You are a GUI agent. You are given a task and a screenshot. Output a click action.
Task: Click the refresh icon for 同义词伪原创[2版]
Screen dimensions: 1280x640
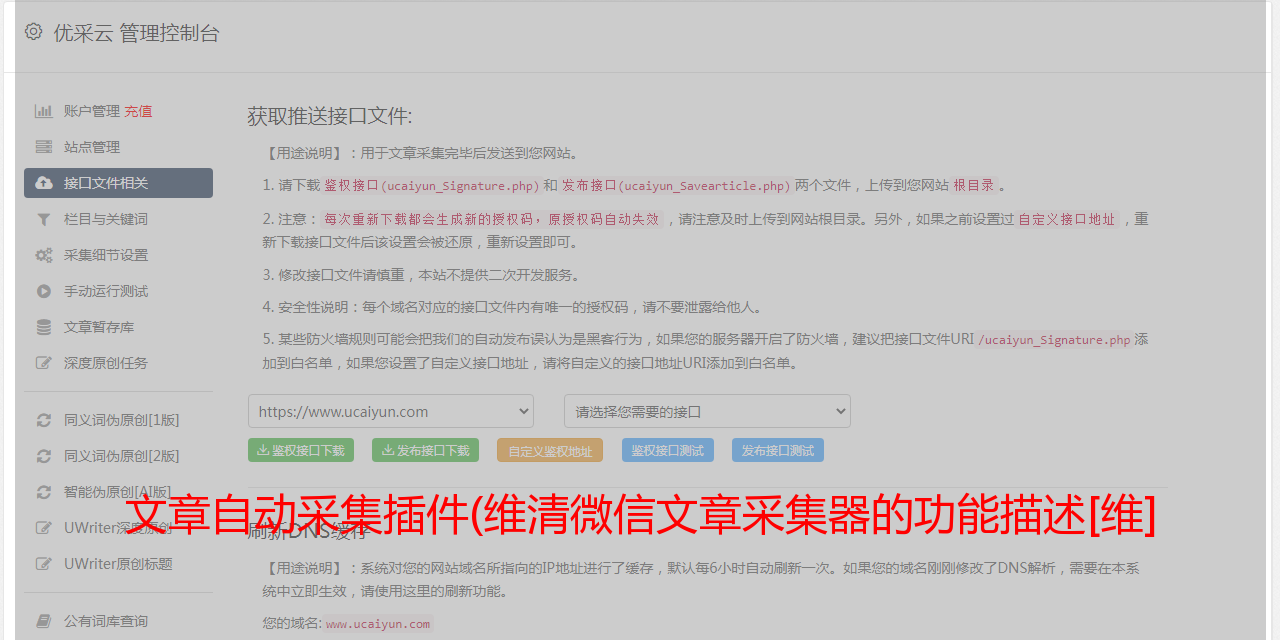pos(44,456)
